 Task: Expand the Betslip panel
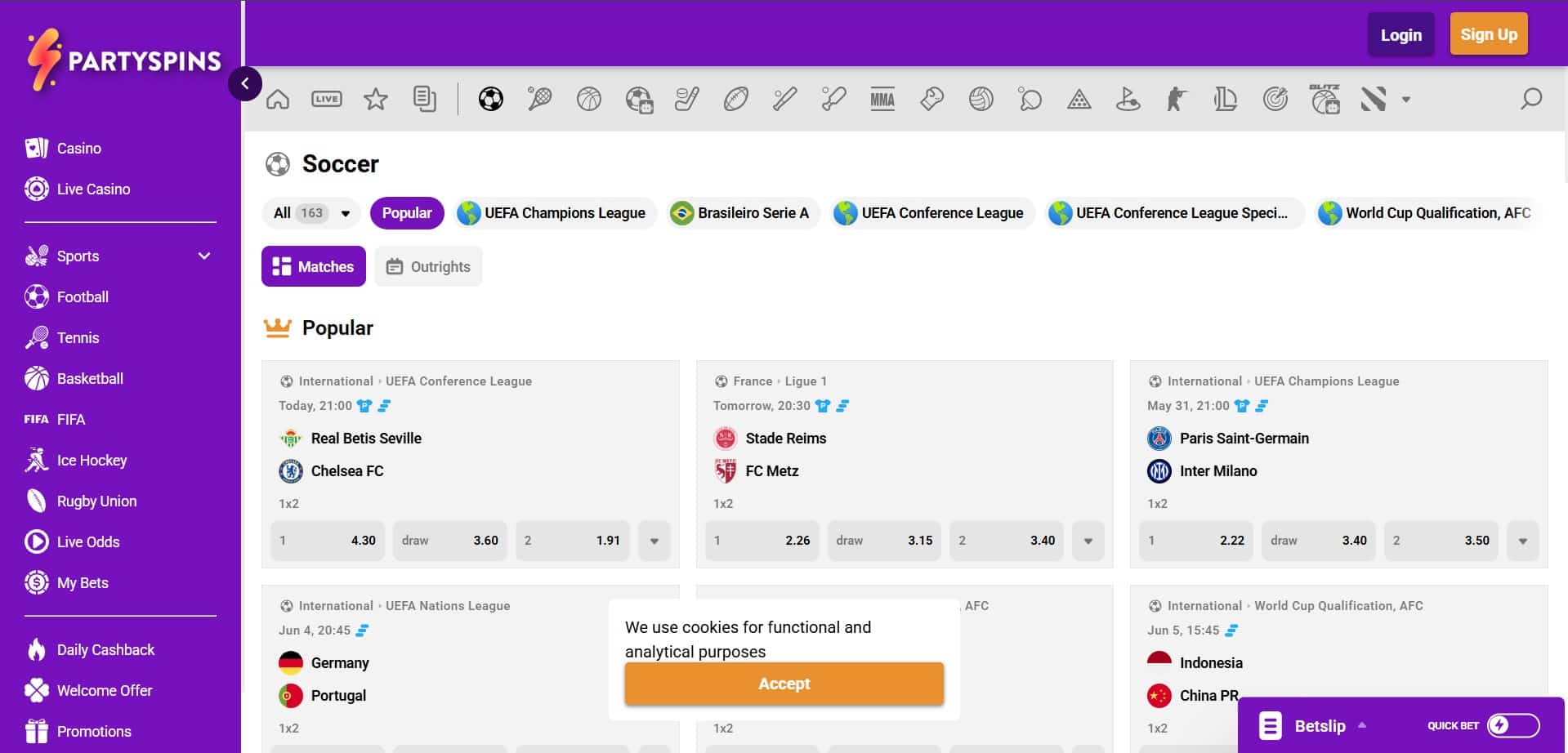1315,725
